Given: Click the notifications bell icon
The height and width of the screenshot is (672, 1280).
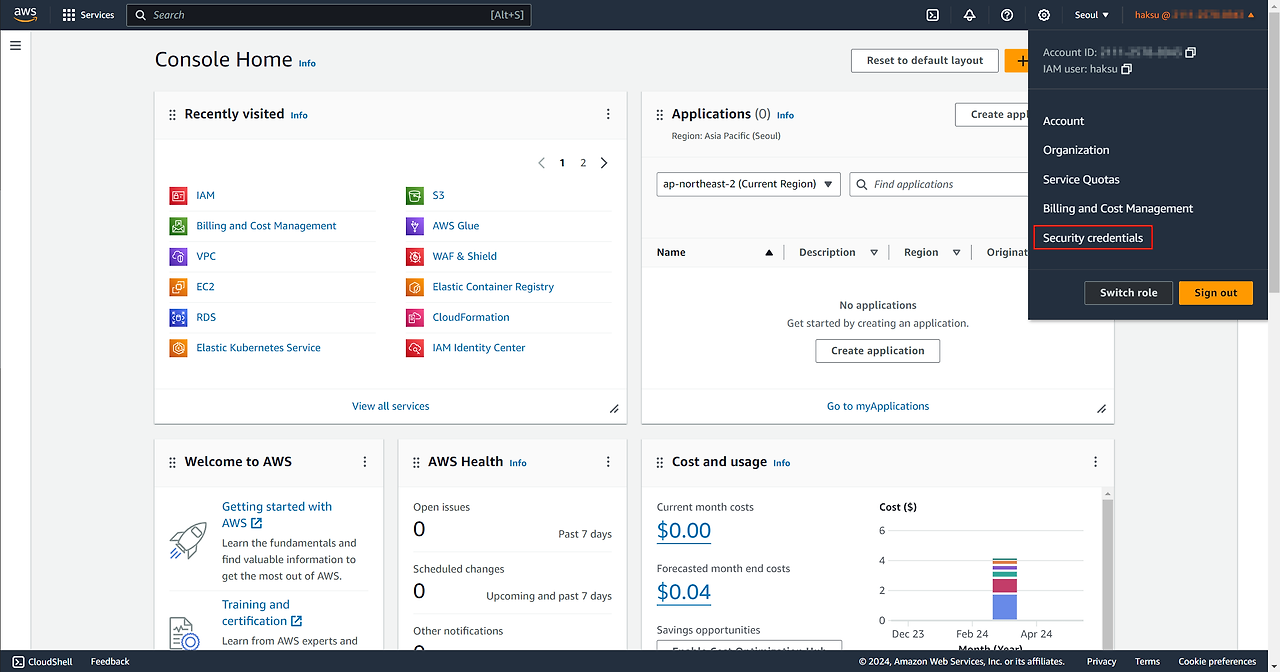Looking at the screenshot, I should tap(969, 15).
